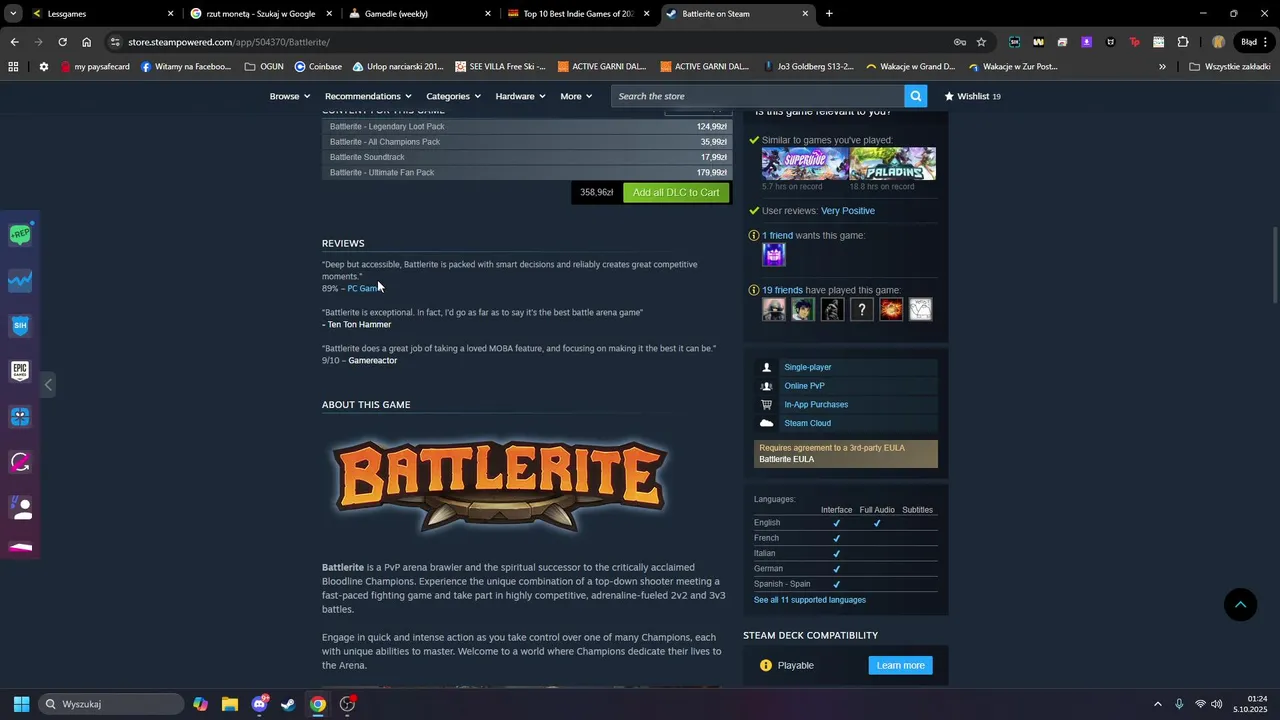Switch to the rzut monetą Google tab

coord(260,14)
